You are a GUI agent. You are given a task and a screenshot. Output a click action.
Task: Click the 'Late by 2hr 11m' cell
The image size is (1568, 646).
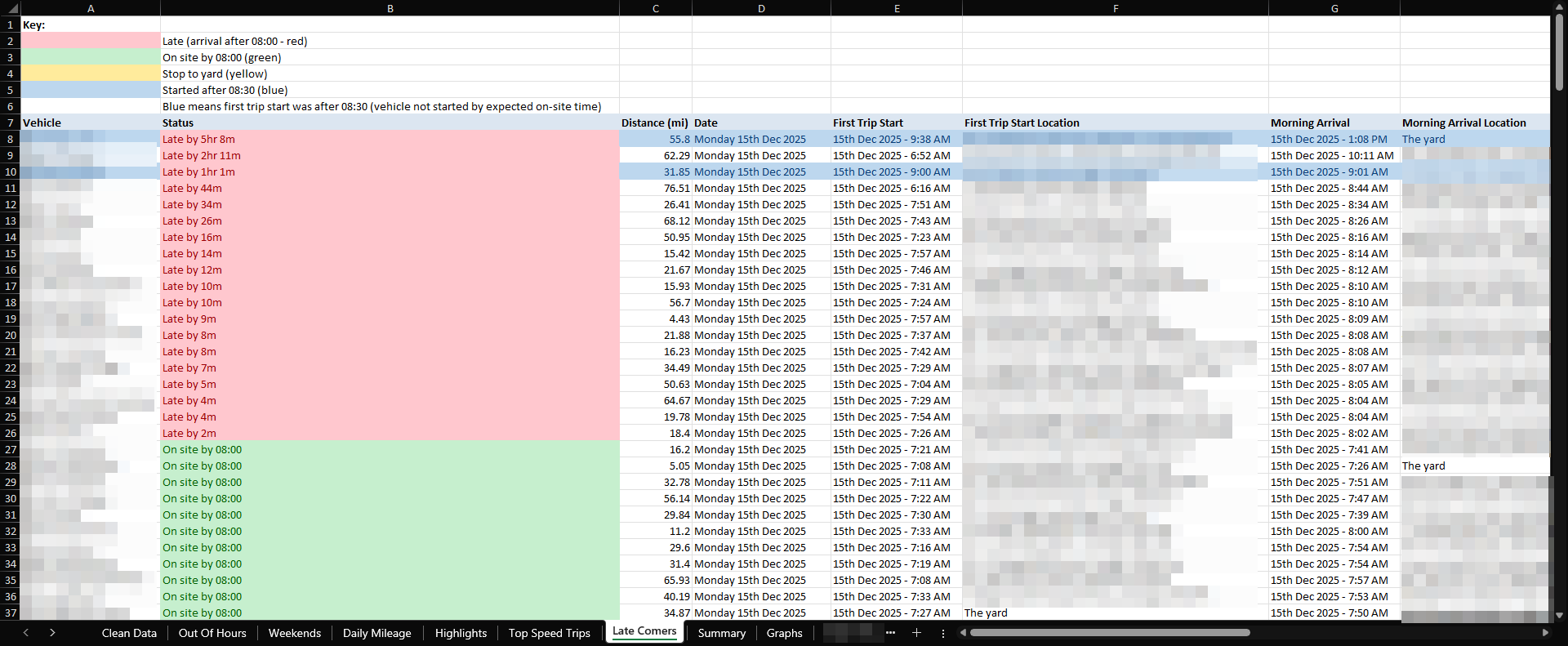(x=390, y=155)
